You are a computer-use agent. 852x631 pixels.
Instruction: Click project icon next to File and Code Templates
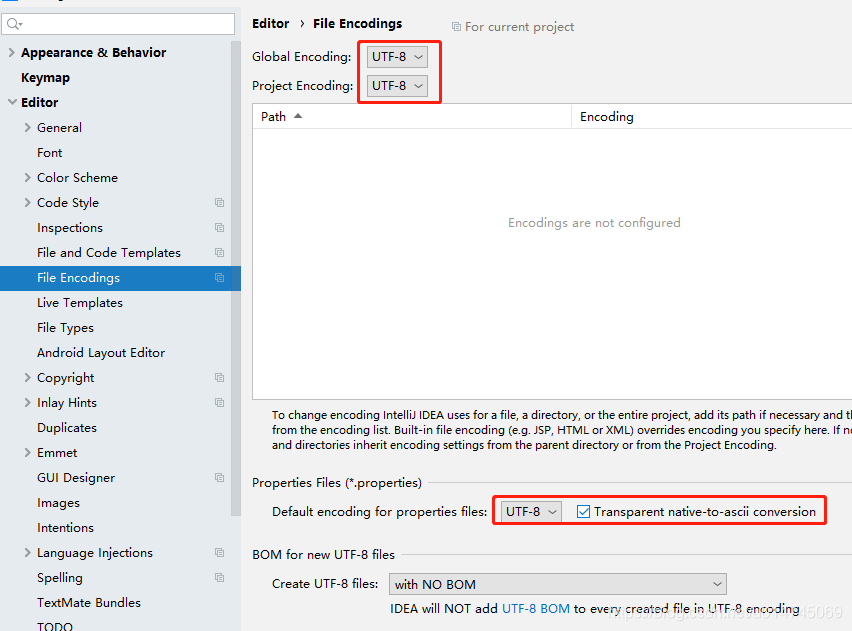pos(220,253)
